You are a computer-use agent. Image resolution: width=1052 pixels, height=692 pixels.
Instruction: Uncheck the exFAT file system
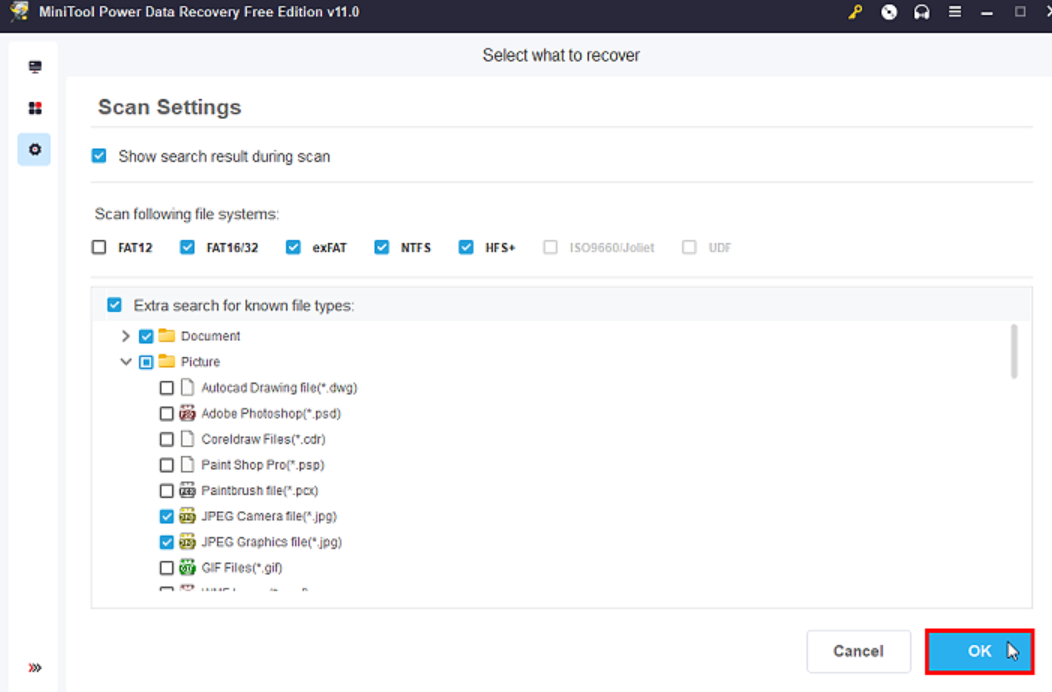(x=293, y=248)
